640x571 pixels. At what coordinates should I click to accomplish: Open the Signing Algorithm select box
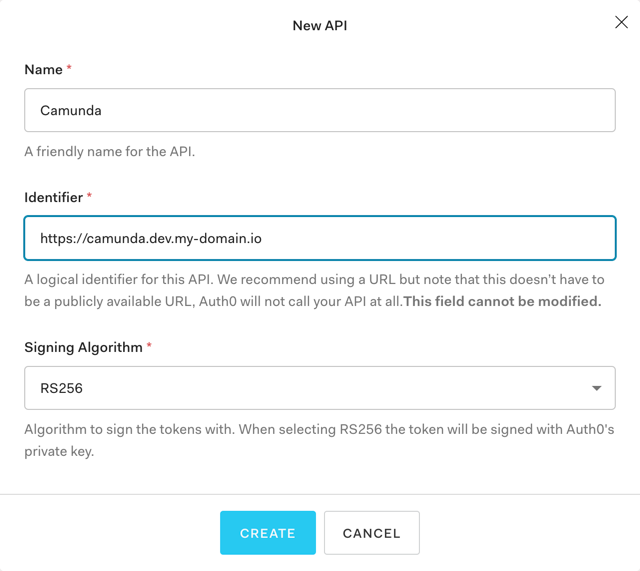click(x=320, y=388)
